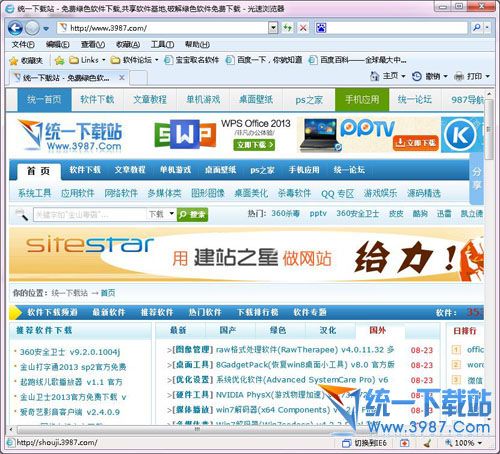Viewport: 500px width, 454px height.
Task: Expand the 软件论坛 favorites folder
Action: coord(134,60)
